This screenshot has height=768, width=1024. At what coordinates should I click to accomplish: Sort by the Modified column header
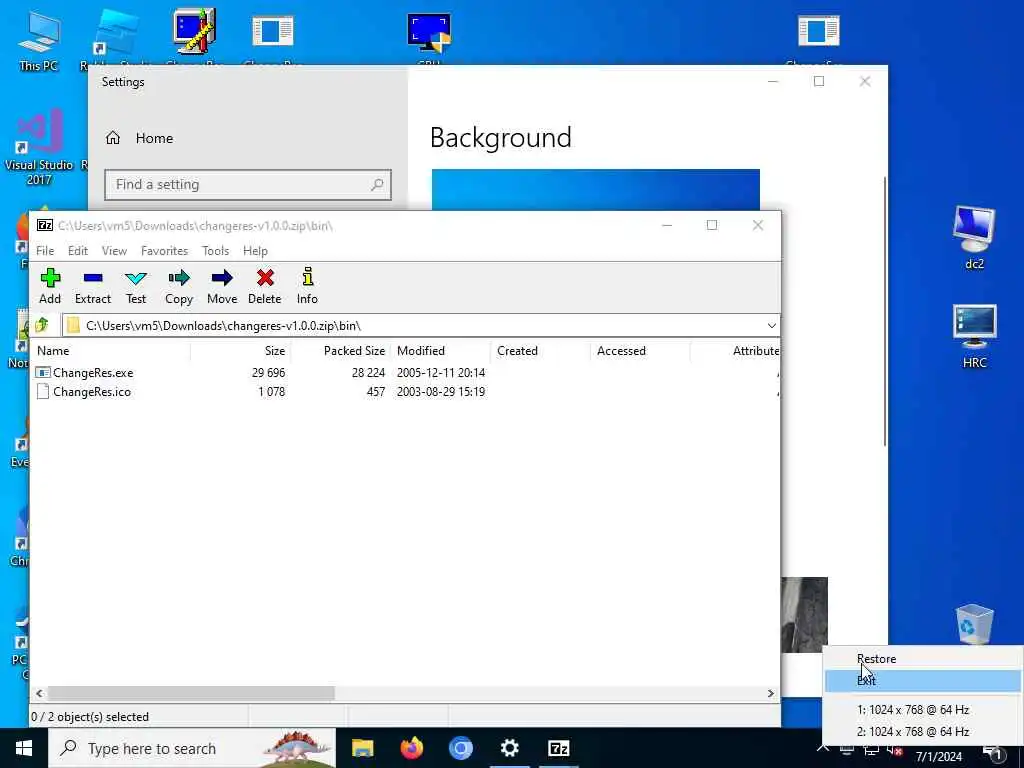440,351
